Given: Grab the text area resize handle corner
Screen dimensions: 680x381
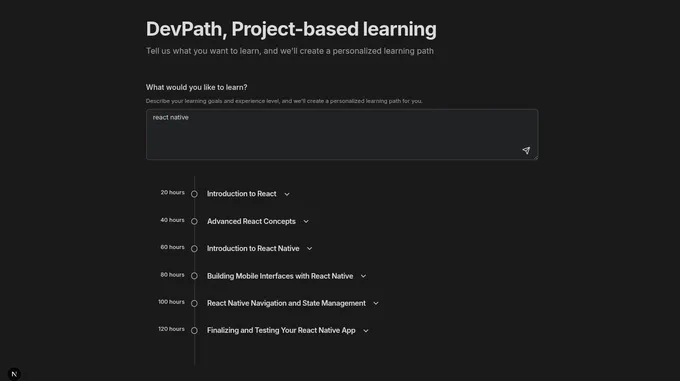Looking at the screenshot, I should click(x=536, y=158).
